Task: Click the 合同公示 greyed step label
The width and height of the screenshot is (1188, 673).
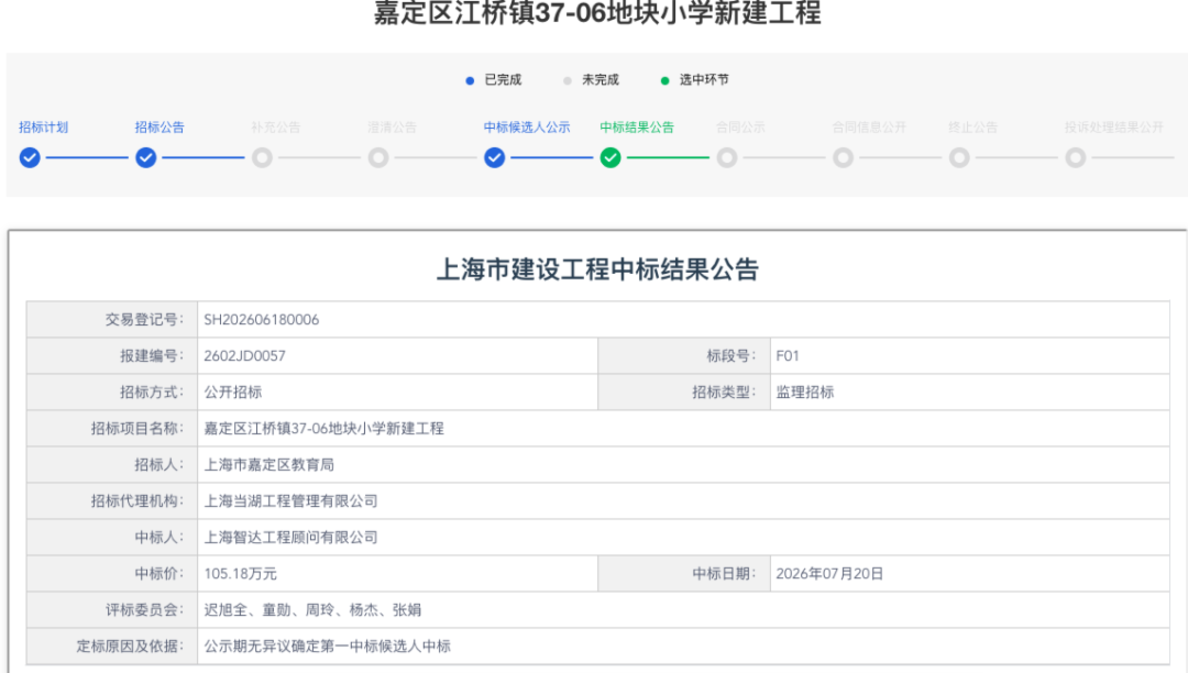Action: (x=741, y=127)
